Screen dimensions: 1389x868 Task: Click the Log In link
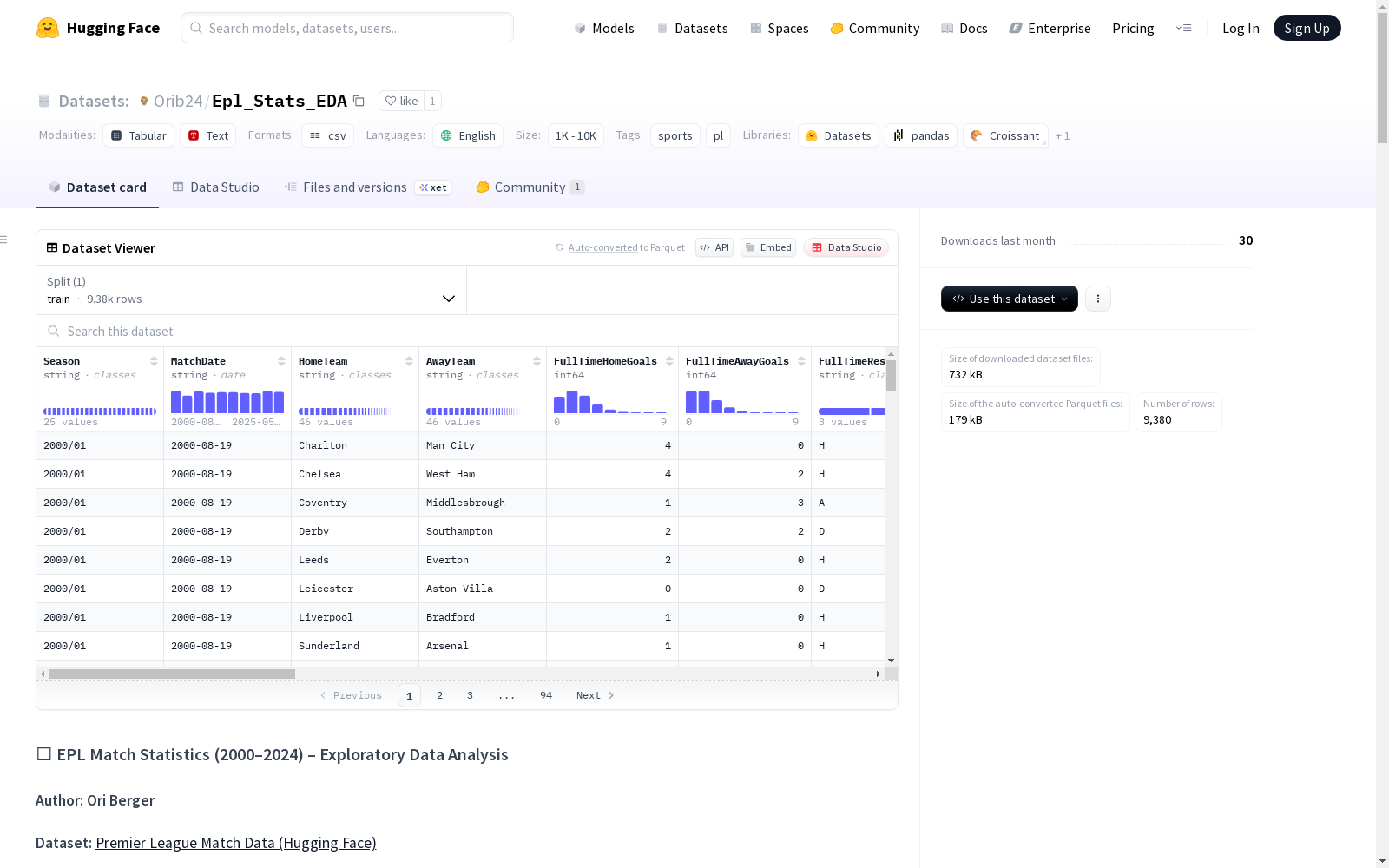(x=1241, y=28)
